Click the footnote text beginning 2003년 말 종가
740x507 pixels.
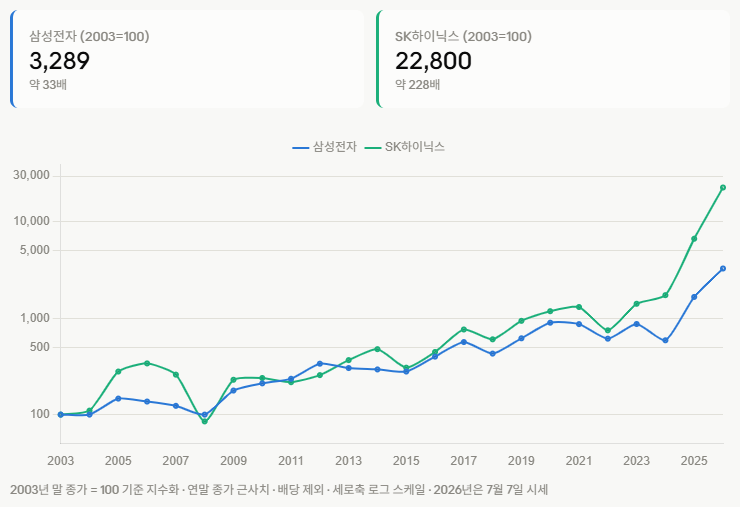click(x=279, y=490)
